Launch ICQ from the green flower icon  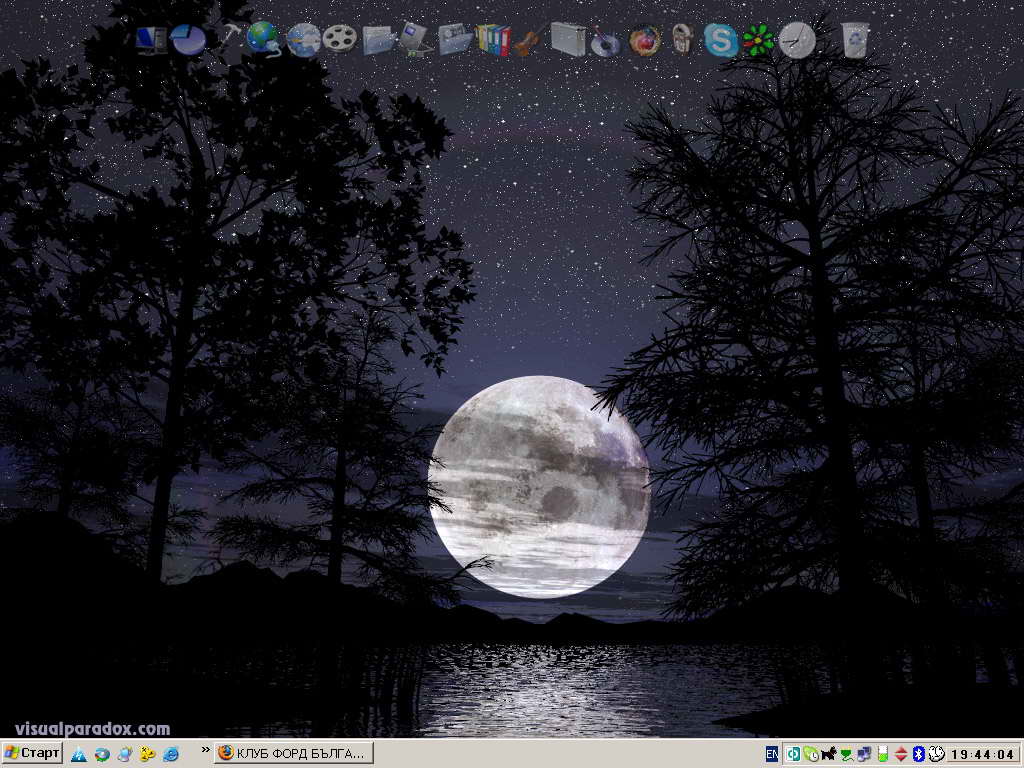click(758, 40)
